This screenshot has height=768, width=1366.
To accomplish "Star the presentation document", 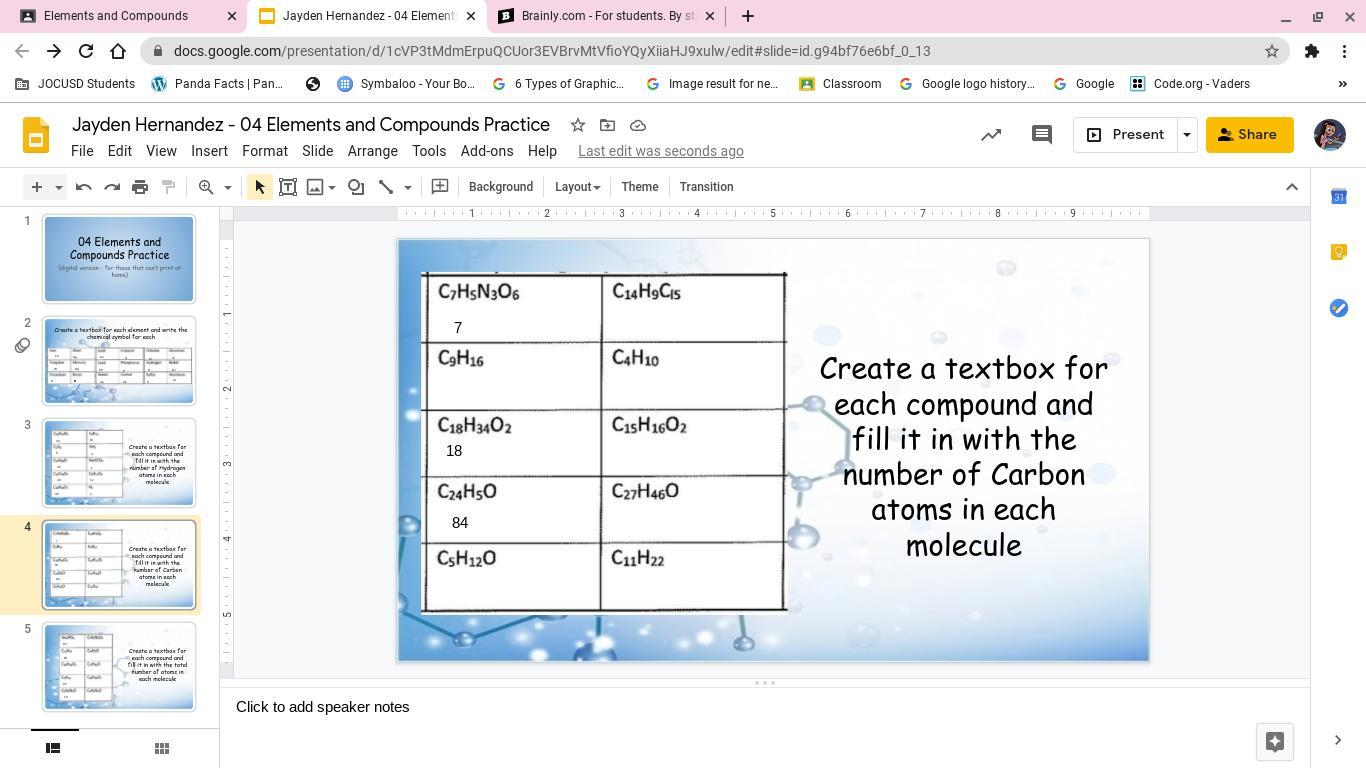I will click(577, 125).
